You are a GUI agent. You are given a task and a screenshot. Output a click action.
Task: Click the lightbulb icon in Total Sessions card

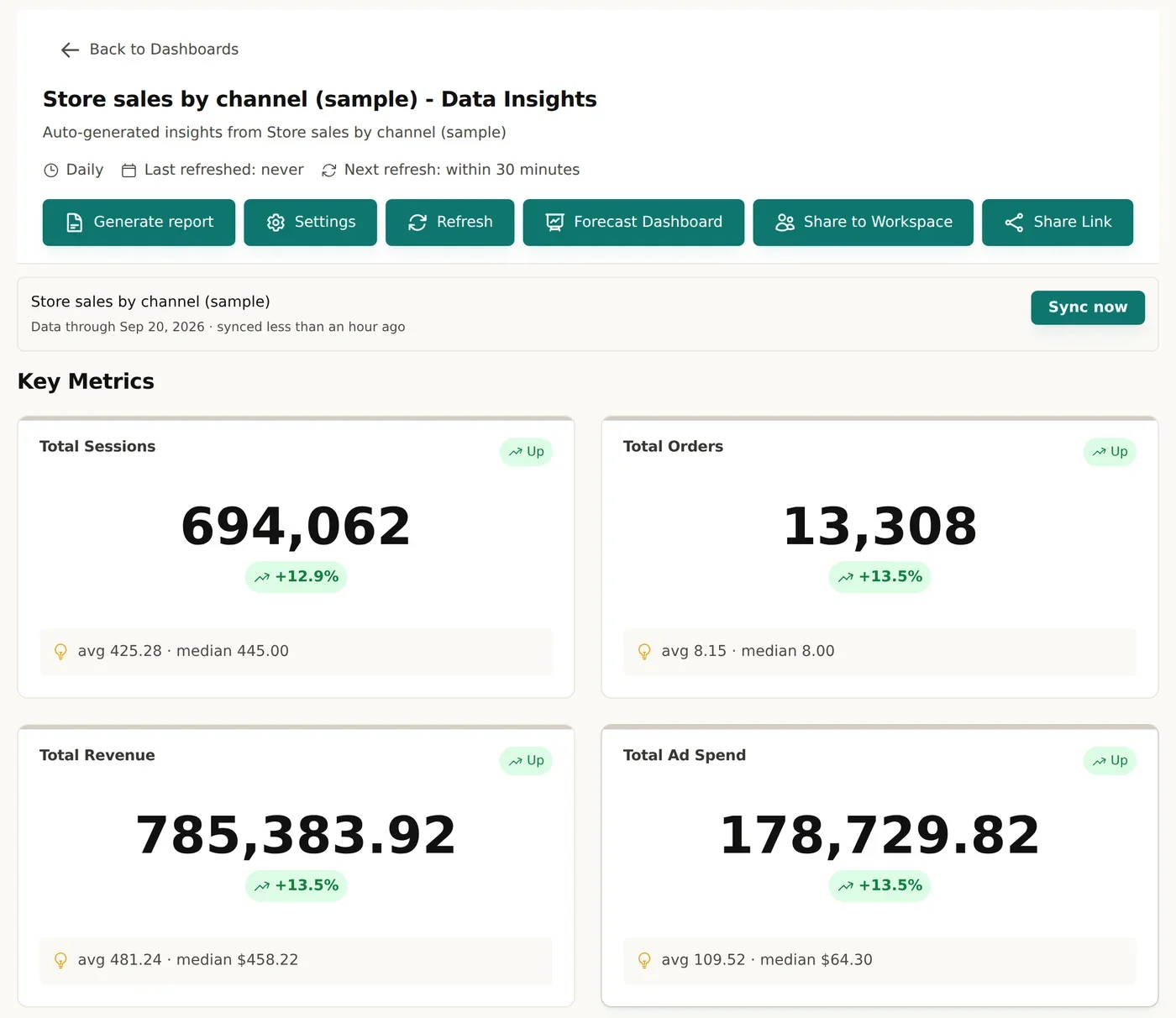click(60, 652)
